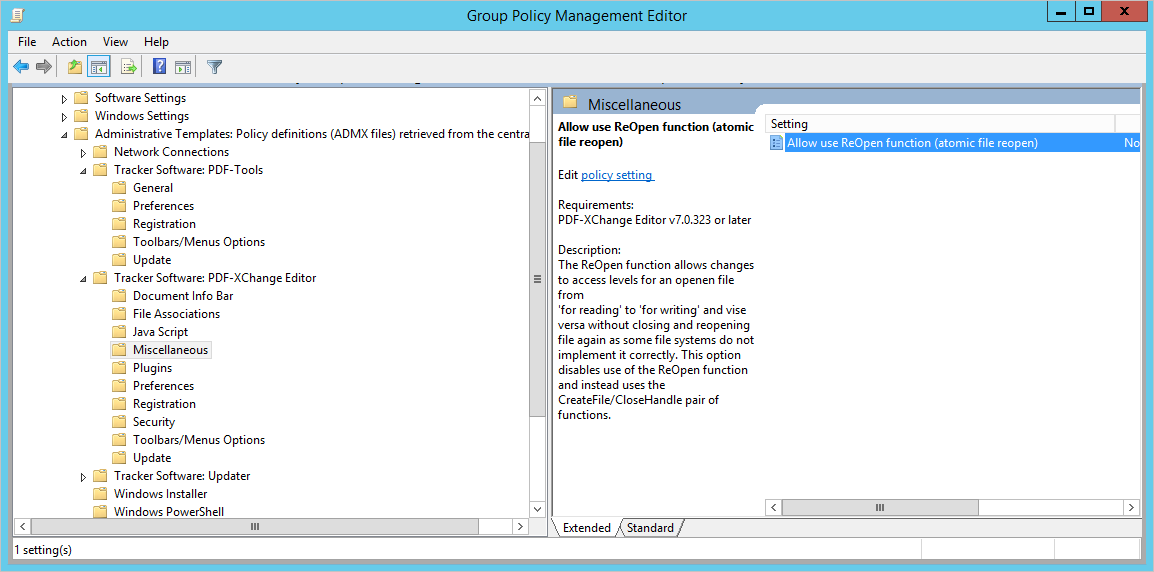Image resolution: width=1154 pixels, height=572 pixels.
Task: Click the Miscellaneous header folder icon
Action: (x=570, y=103)
